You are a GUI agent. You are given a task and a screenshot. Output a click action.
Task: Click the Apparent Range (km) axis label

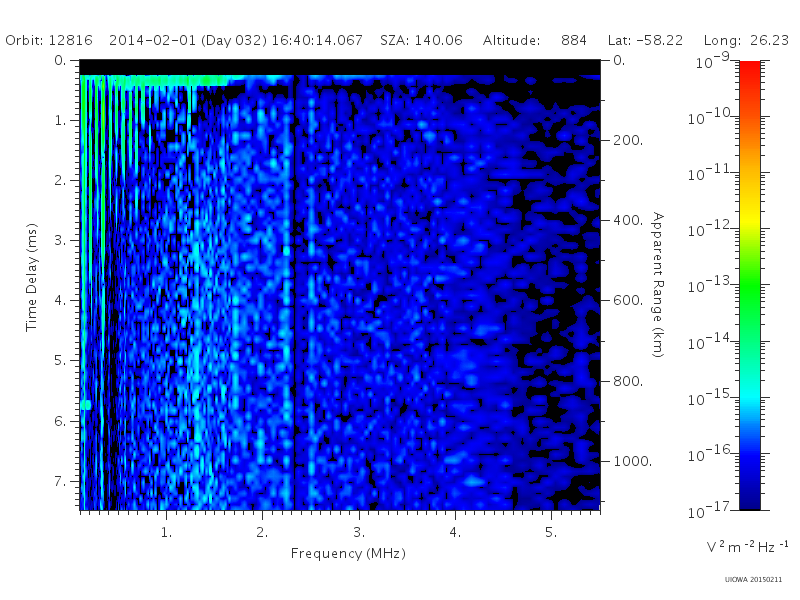[x=658, y=285]
